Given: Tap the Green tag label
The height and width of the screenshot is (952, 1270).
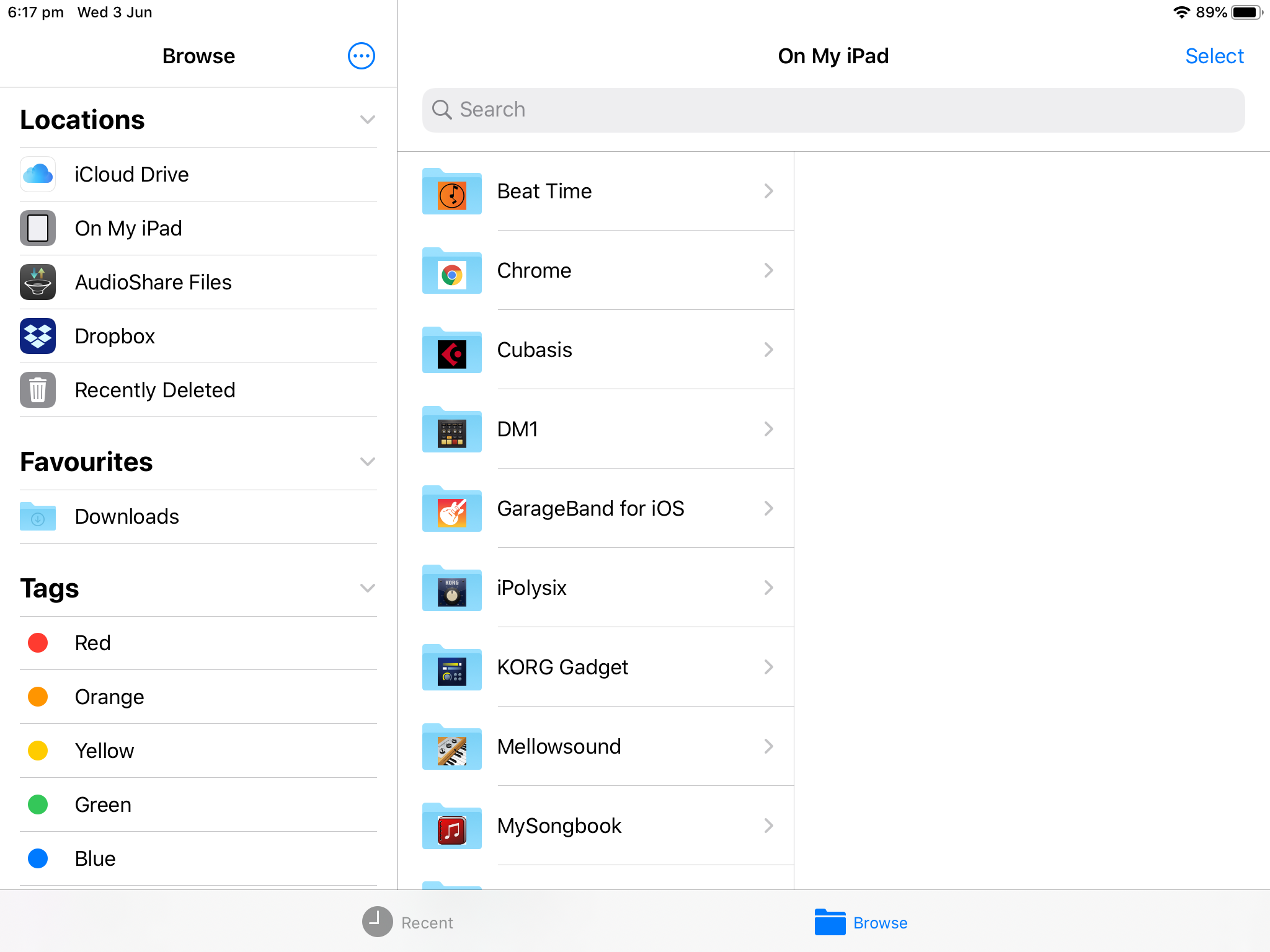Looking at the screenshot, I should [103, 805].
